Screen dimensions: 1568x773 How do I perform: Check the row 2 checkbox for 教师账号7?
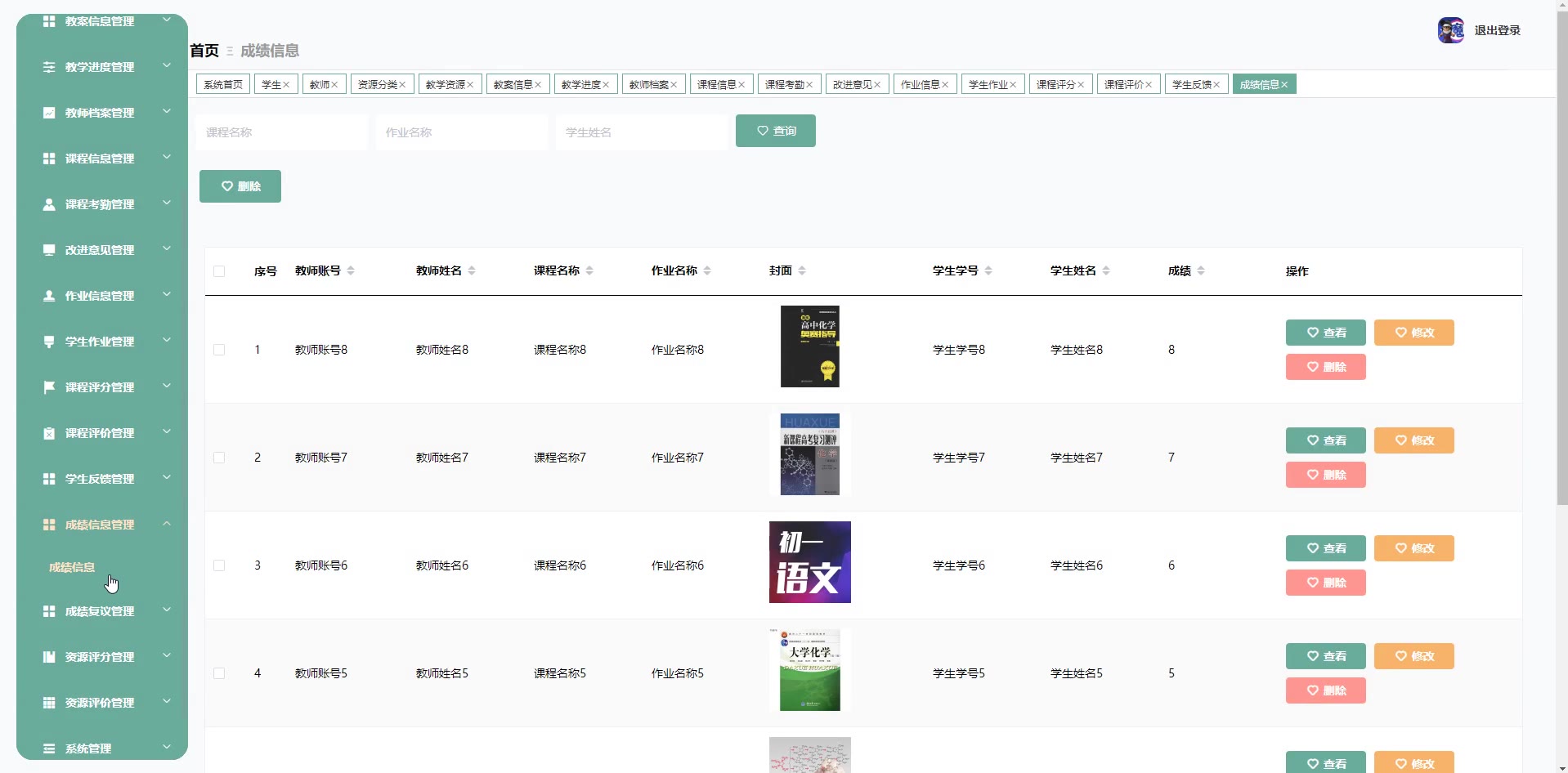[219, 458]
